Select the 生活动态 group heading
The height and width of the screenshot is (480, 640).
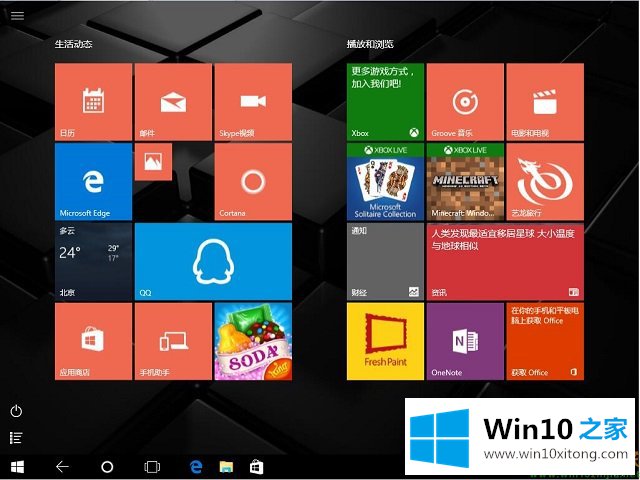point(73,44)
